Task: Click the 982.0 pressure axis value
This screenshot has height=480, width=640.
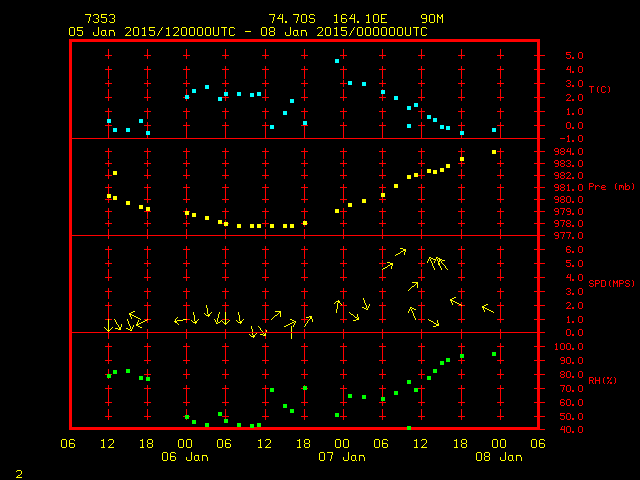Action: click(x=569, y=176)
